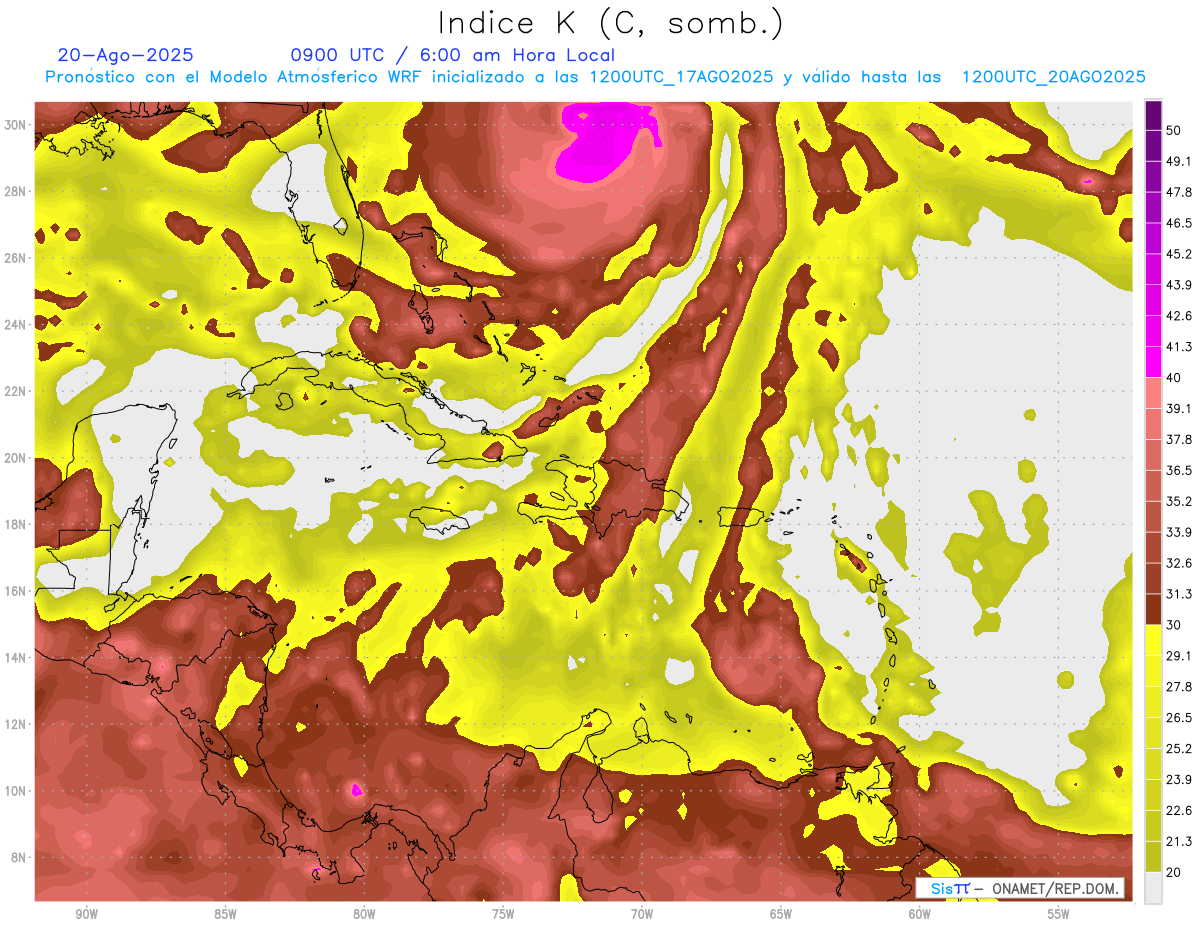The image size is (1200, 927).
Task: Click the '50' value on the color scale
Action: point(1173,130)
